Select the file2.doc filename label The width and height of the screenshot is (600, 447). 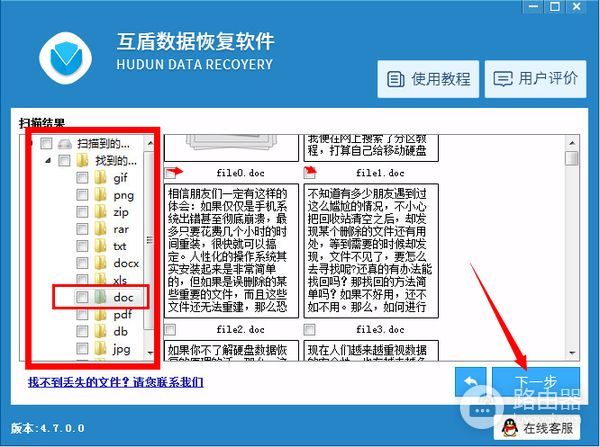click(240, 330)
